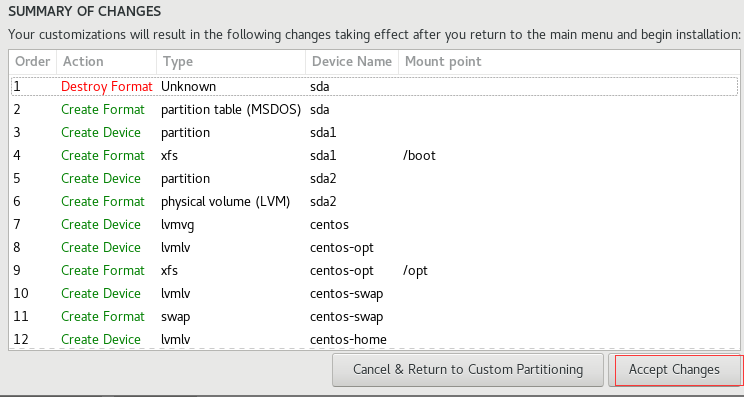Click 'sda1' device in row 3

tap(323, 133)
